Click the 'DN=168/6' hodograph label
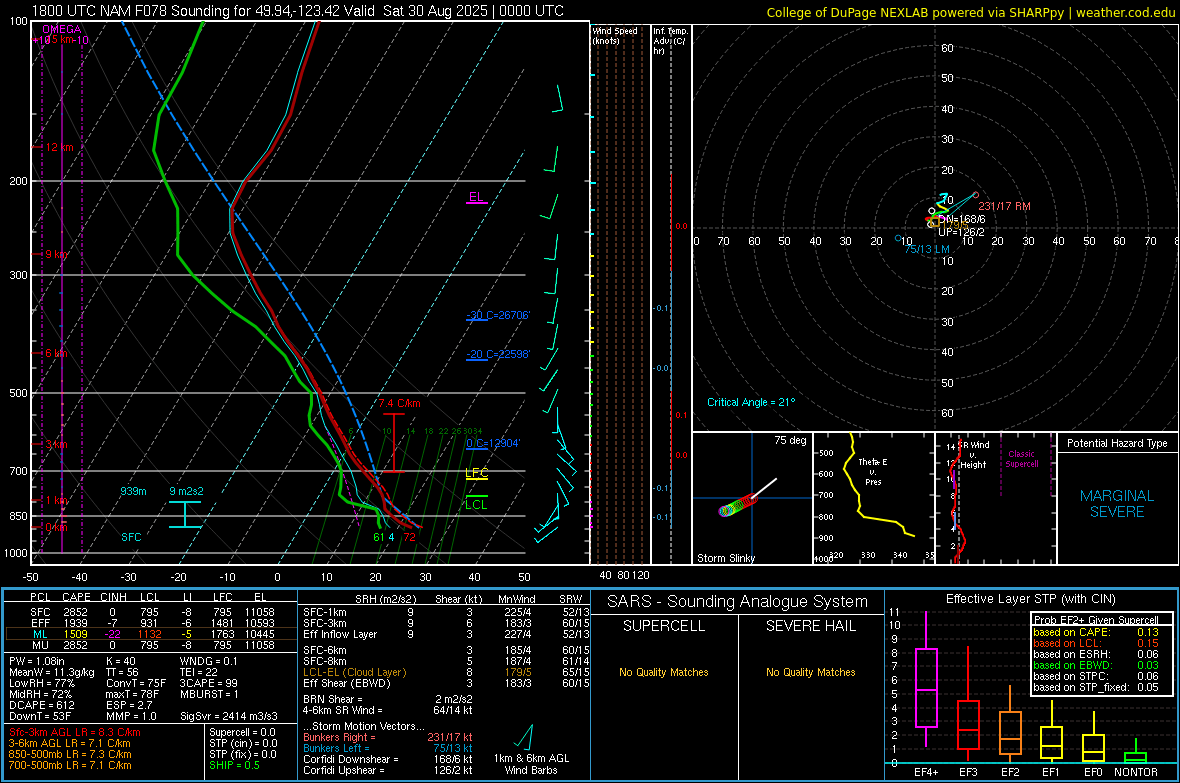The image size is (1180, 783). pyautogui.click(x=961, y=219)
